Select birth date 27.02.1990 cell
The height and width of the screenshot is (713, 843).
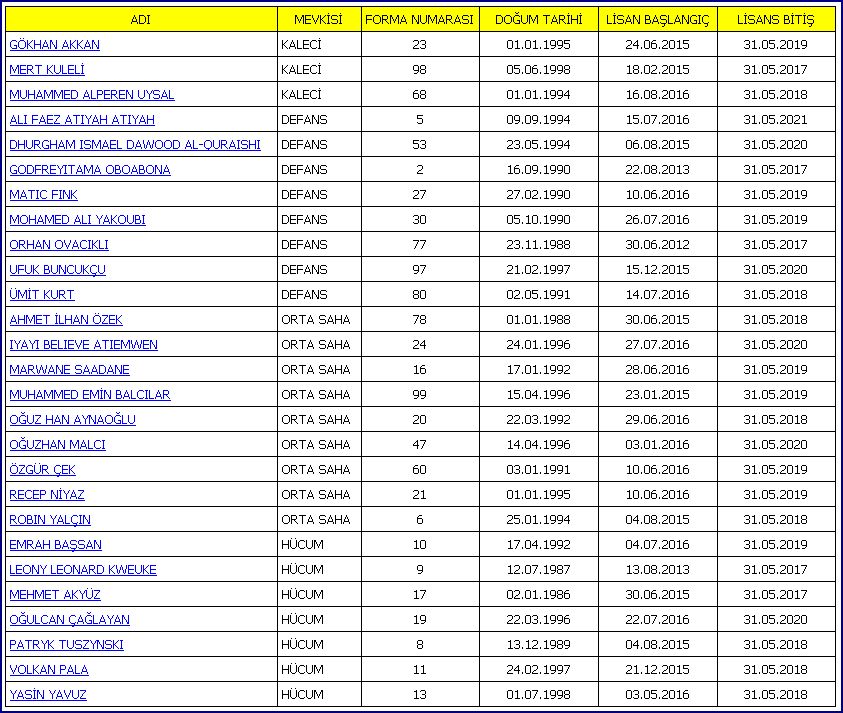click(x=539, y=195)
